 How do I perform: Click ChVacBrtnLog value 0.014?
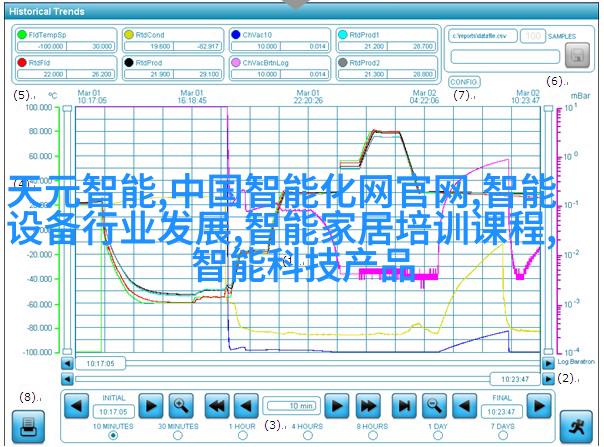[304, 74]
